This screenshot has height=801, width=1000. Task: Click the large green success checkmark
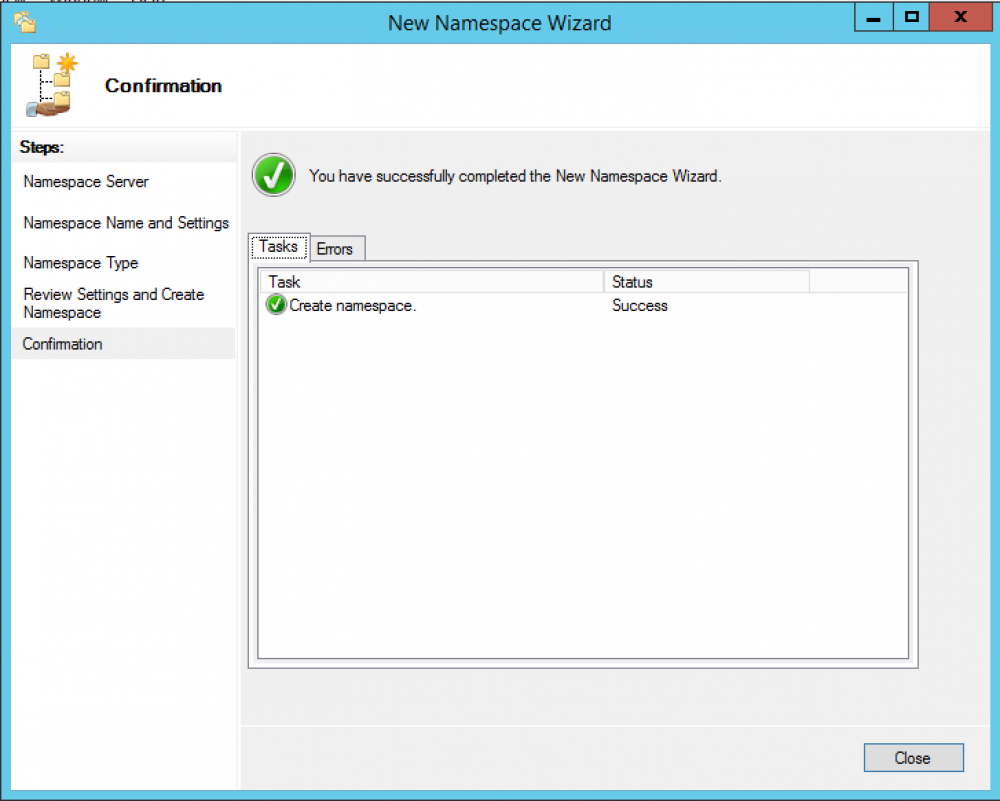pos(273,175)
